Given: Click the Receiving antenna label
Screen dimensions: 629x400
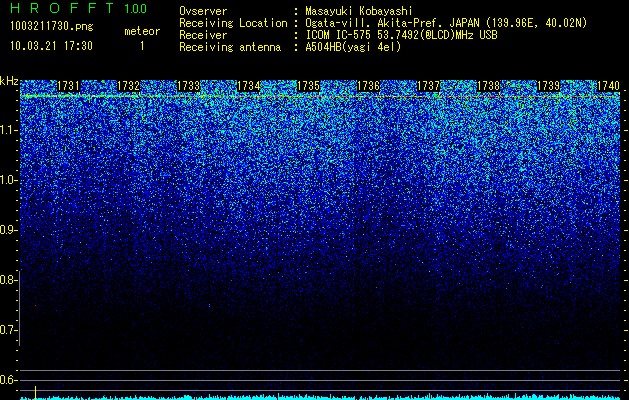Looking at the screenshot, I should (230, 47).
